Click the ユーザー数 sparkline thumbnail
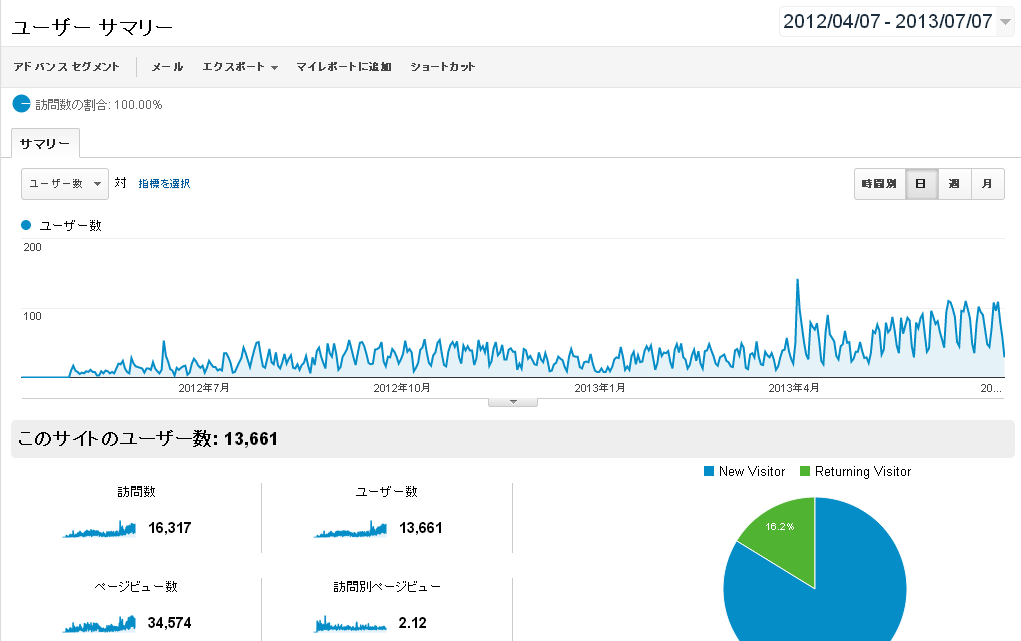 click(350, 528)
